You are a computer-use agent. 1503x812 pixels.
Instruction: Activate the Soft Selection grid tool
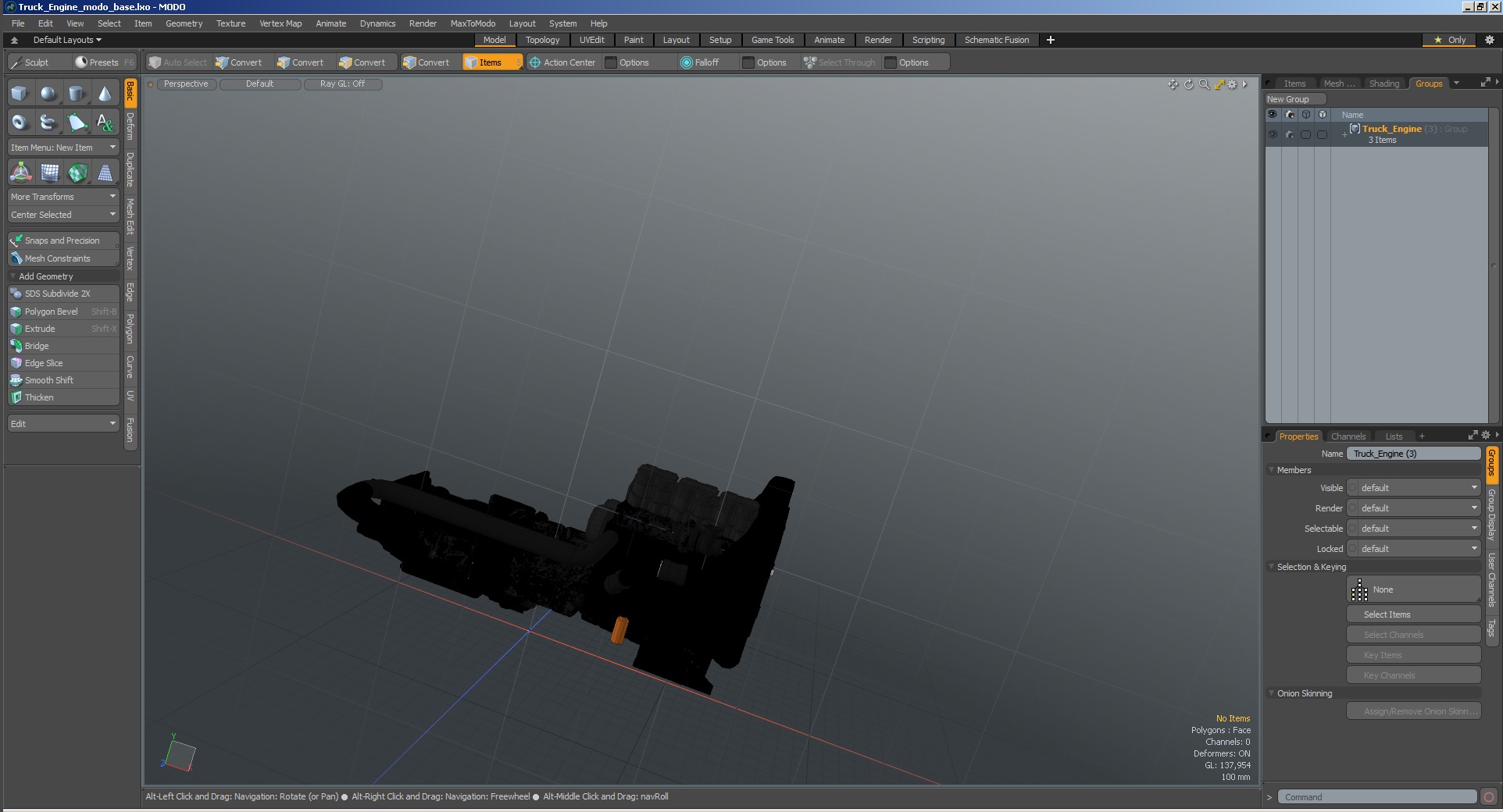point(49,173)
